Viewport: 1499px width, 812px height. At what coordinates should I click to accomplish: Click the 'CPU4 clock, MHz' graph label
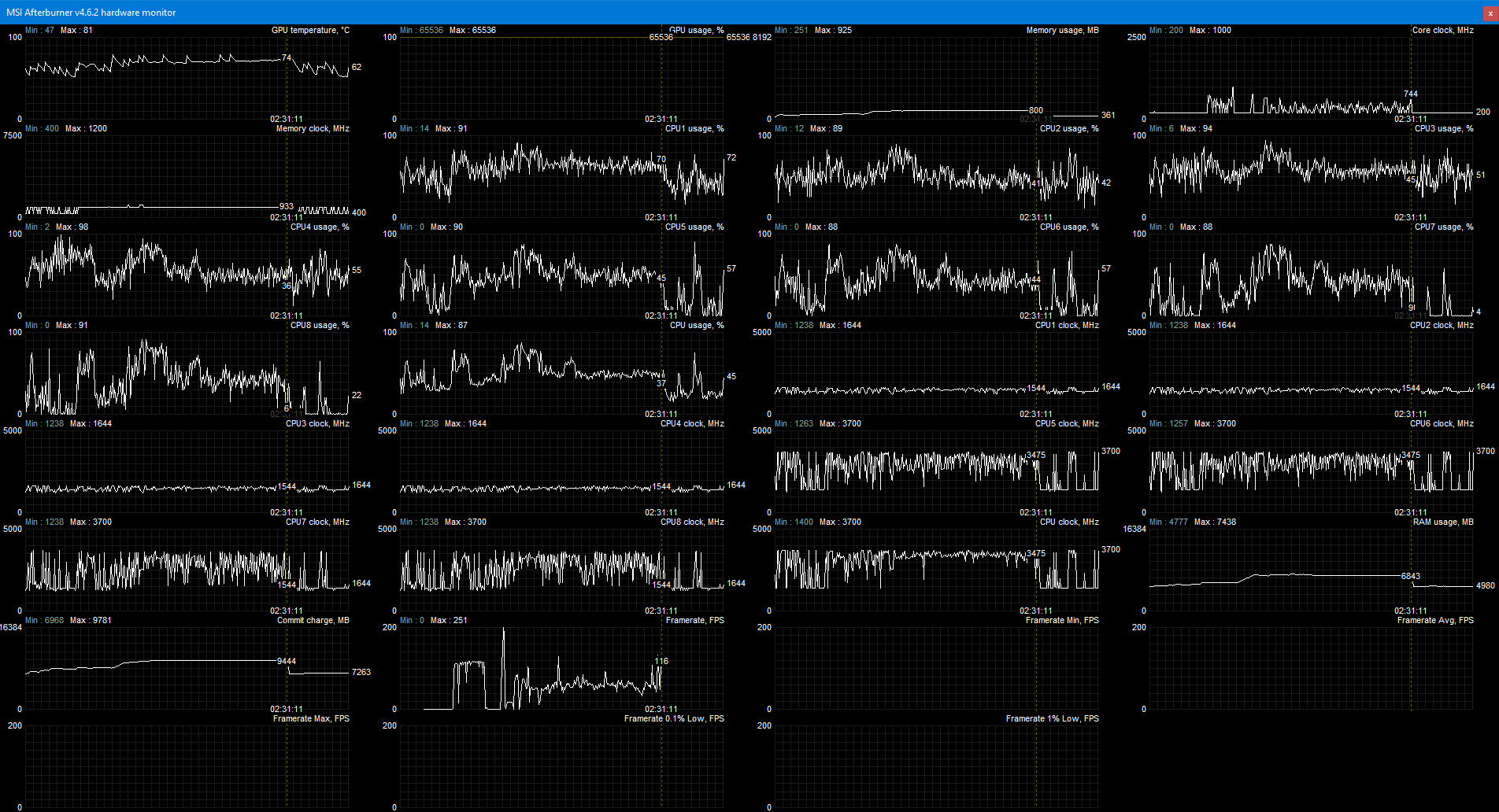coord(692,423)
